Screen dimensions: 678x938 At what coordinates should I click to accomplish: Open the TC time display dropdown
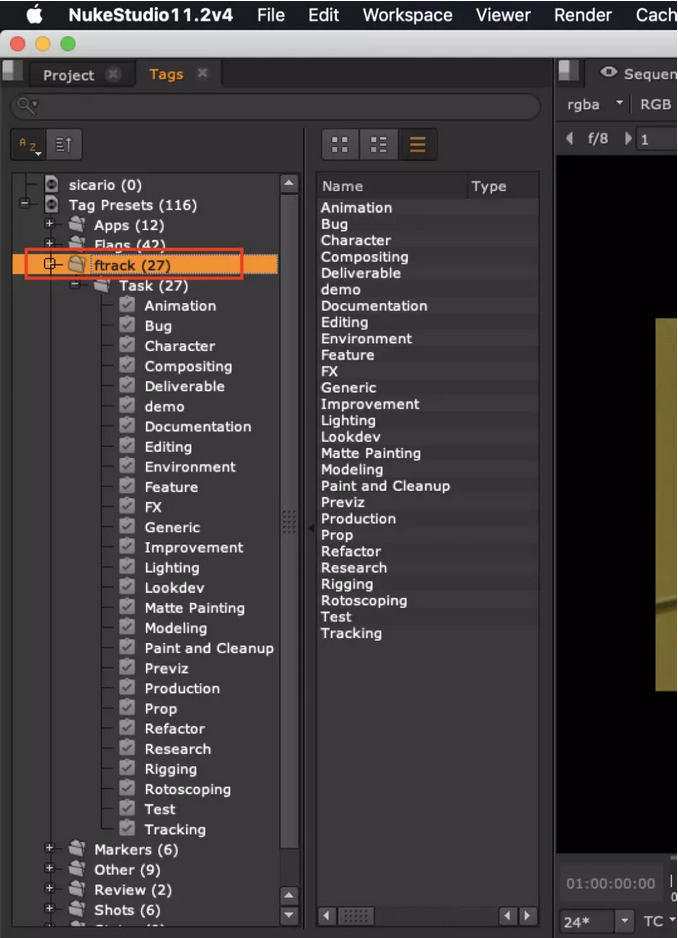click(x=659, y=921)
